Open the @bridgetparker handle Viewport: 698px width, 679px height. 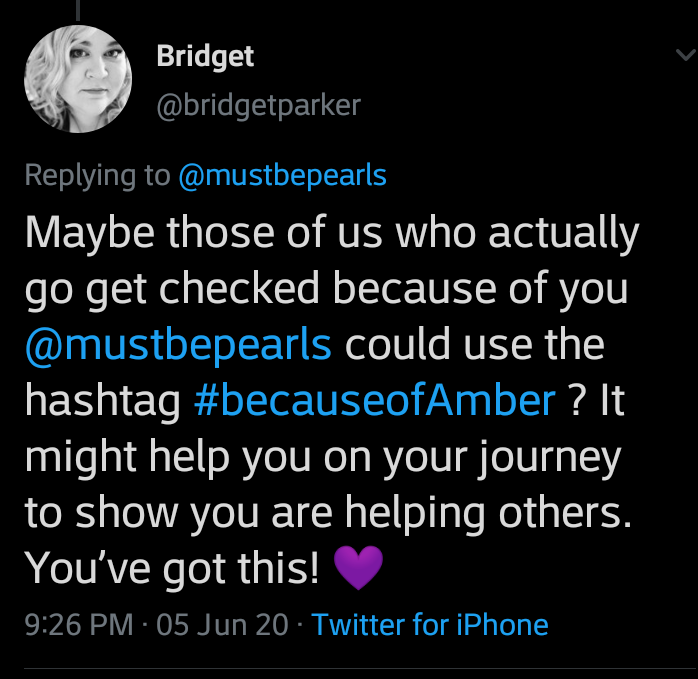(x=258, y=106)
